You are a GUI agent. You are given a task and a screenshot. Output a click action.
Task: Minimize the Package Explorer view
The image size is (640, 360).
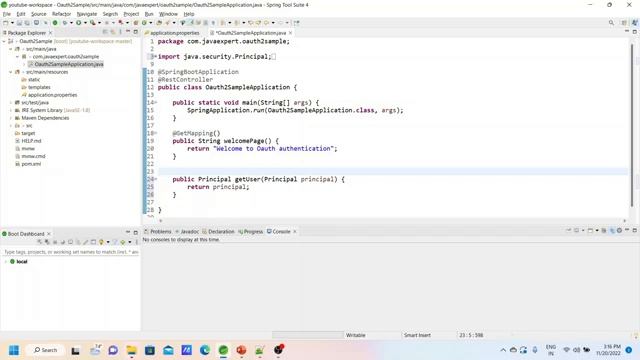(128, 31)
